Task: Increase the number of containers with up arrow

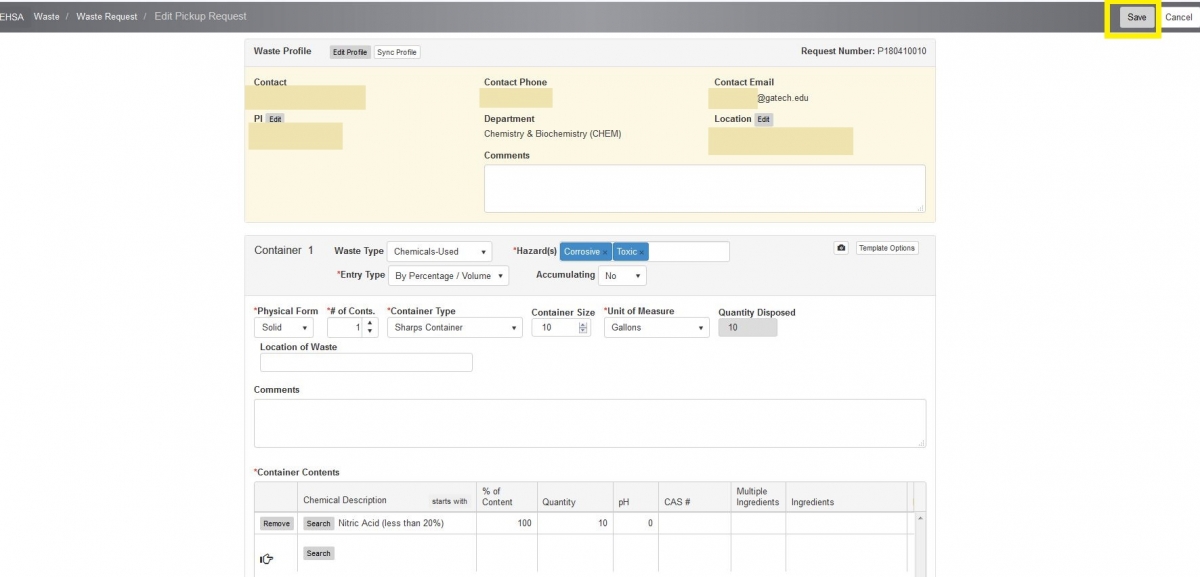Action: [x=370, y=323]
